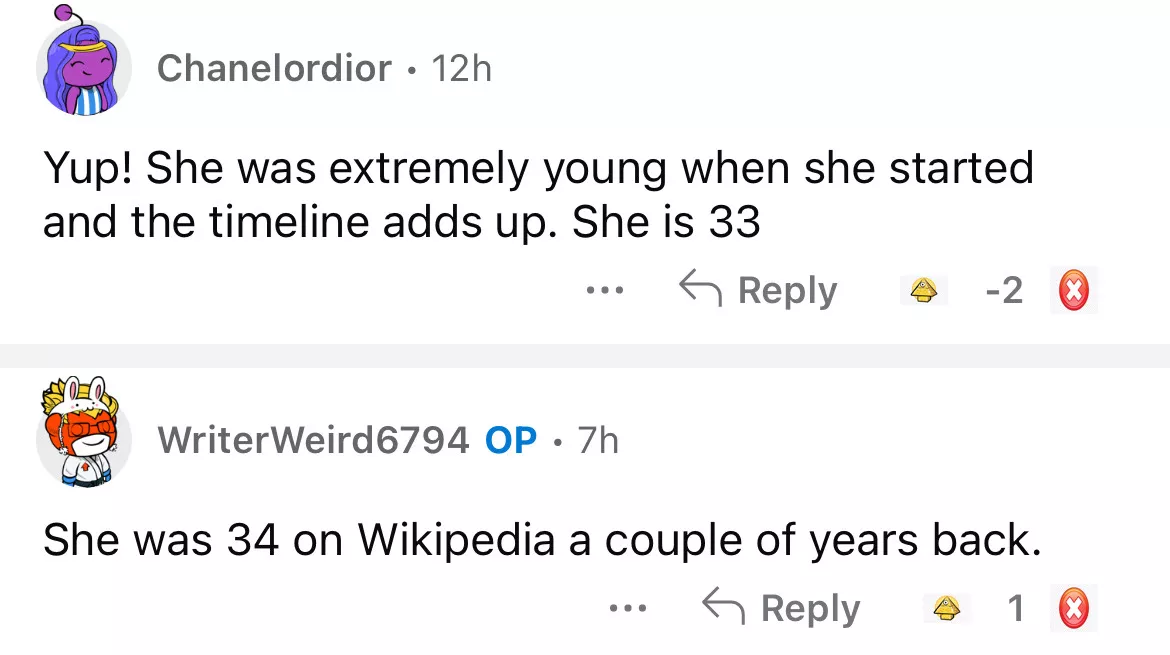Select the "She was extremely young" comment text
Viewport: 1170px width, 655px height.
point(537,195)
